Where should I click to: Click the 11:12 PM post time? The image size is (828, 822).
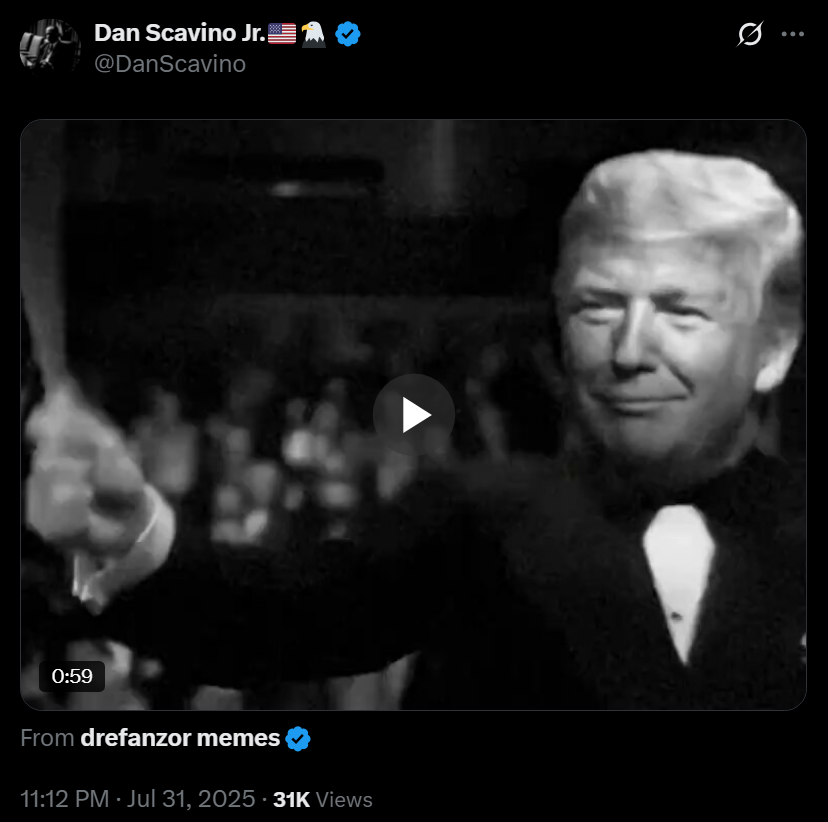pos(65,799)
